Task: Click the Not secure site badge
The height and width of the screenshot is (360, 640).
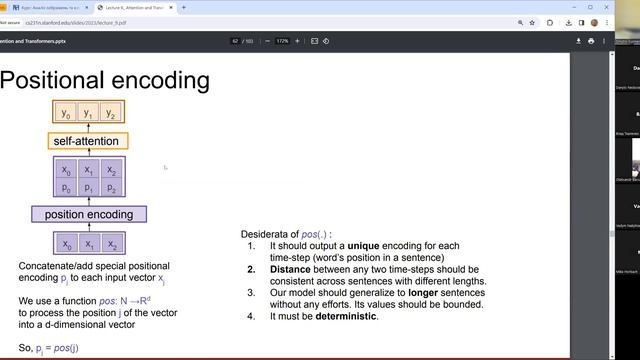Action: coord(10,23)
